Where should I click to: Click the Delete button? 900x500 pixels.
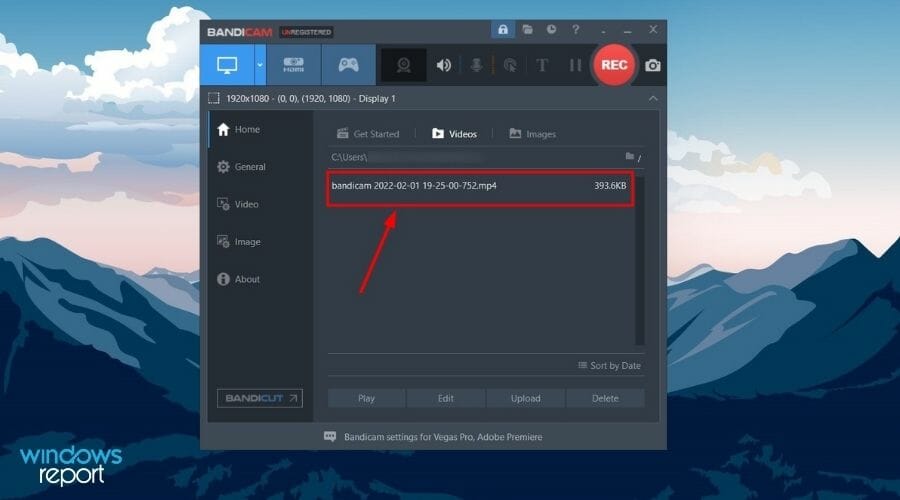click(606, 398)
